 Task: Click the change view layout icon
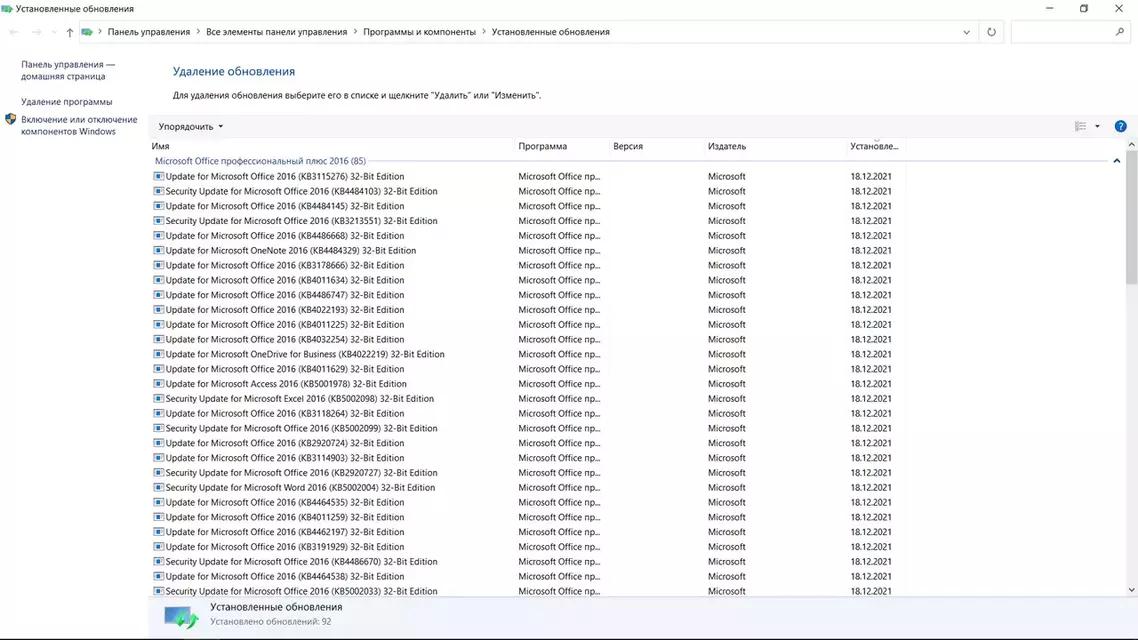(1081, 126)
